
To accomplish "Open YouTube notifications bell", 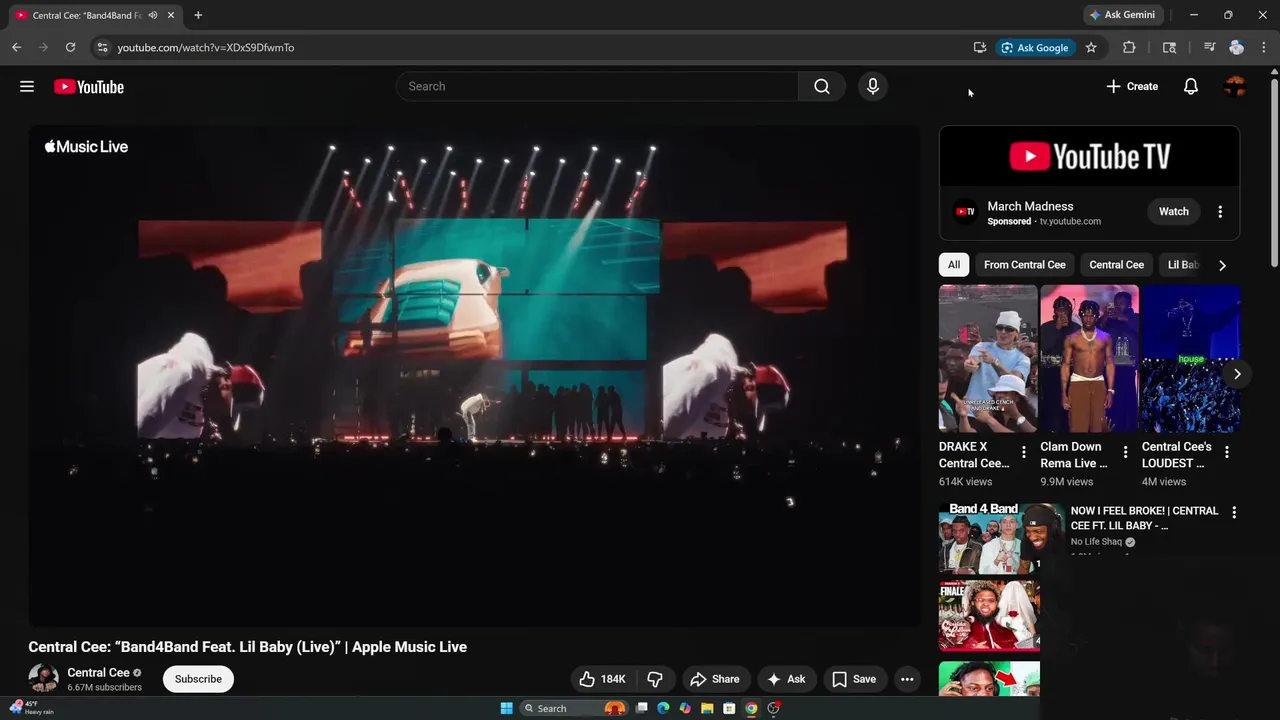I will [1191, 87].
